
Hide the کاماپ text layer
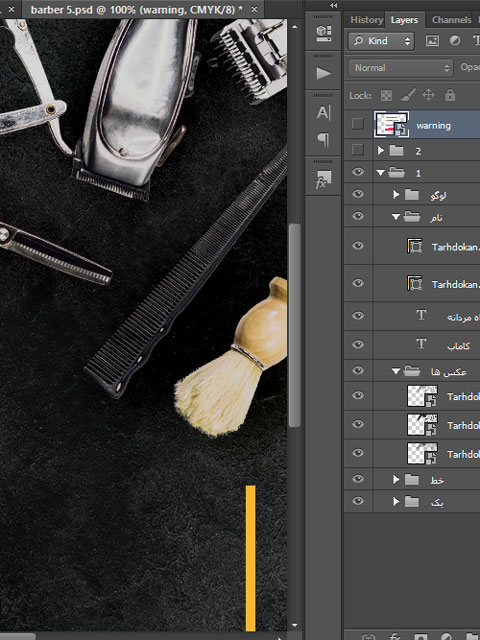[x=358, y=344]
